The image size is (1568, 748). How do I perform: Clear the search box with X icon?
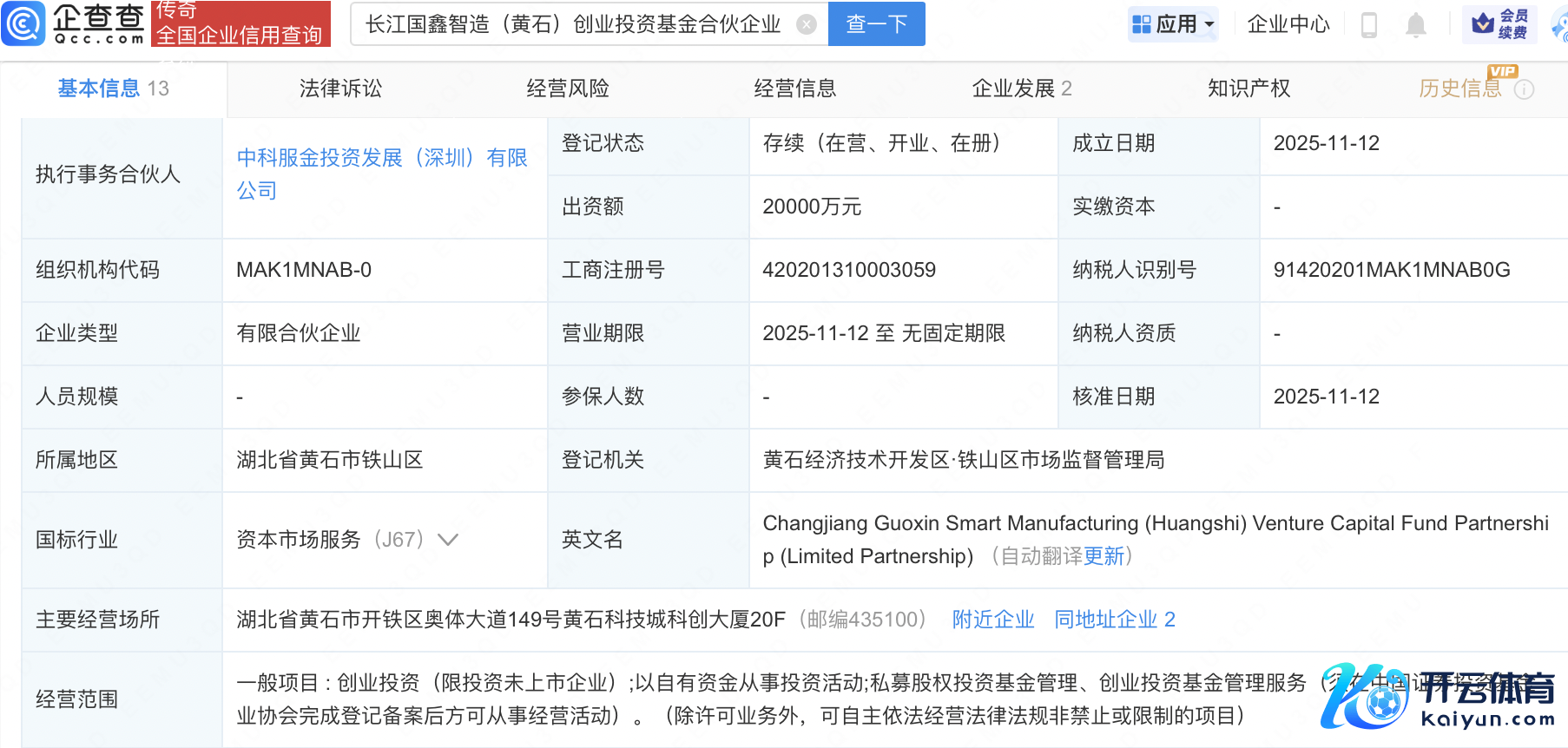tap(807, 24)
